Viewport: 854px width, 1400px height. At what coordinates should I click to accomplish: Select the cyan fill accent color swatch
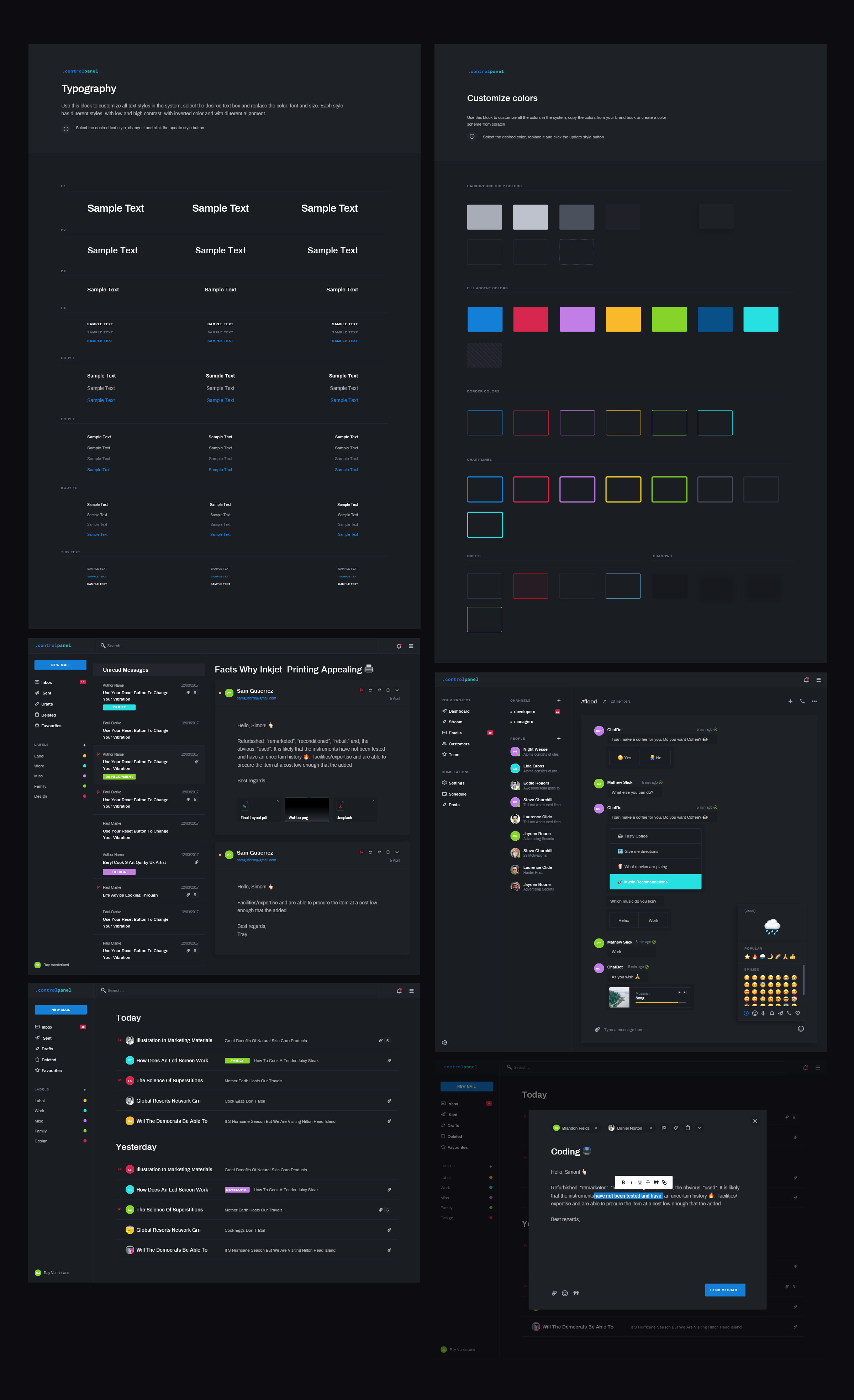click(761, 319)
